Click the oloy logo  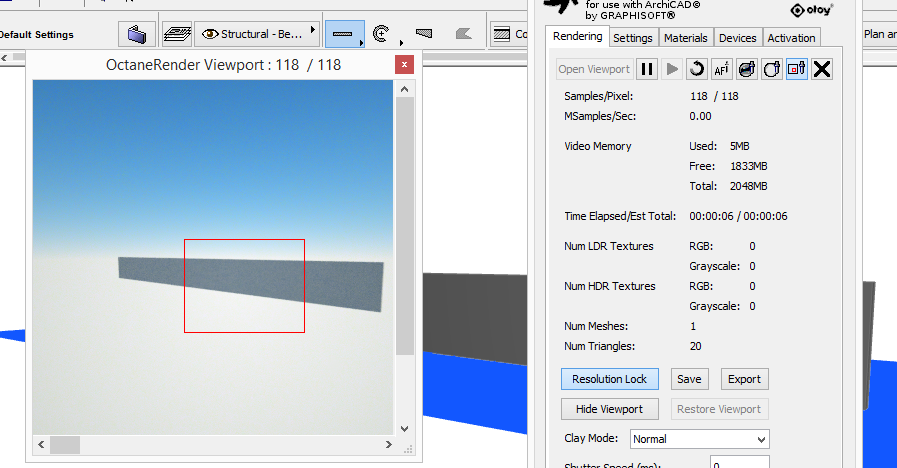pos(812,10)
